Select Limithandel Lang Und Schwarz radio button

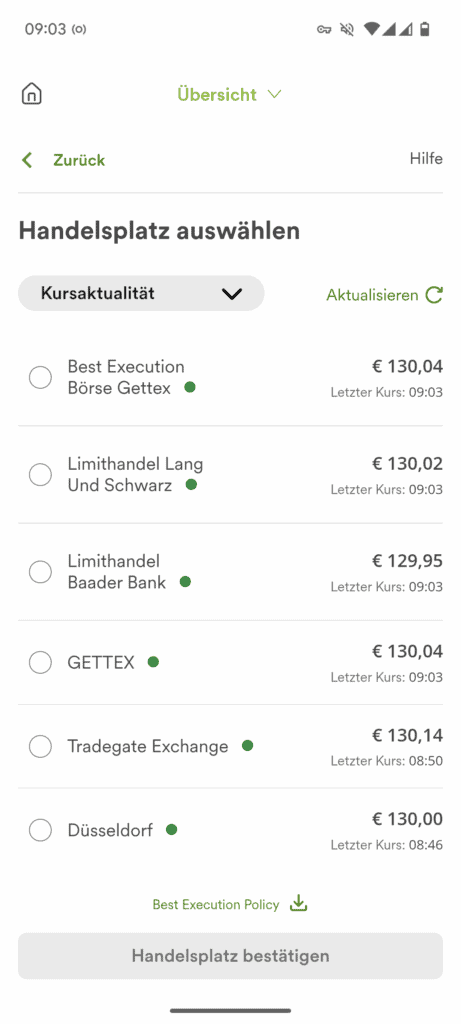[40, 475]
